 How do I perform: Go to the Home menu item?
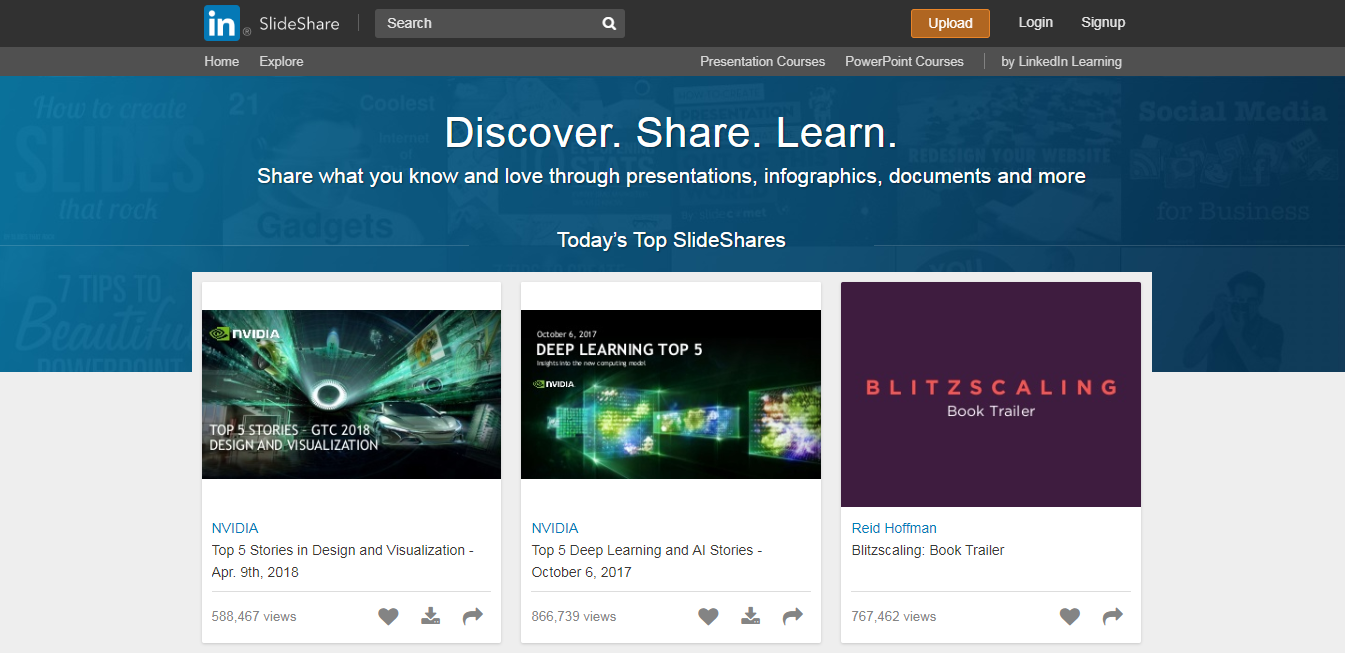222,61
